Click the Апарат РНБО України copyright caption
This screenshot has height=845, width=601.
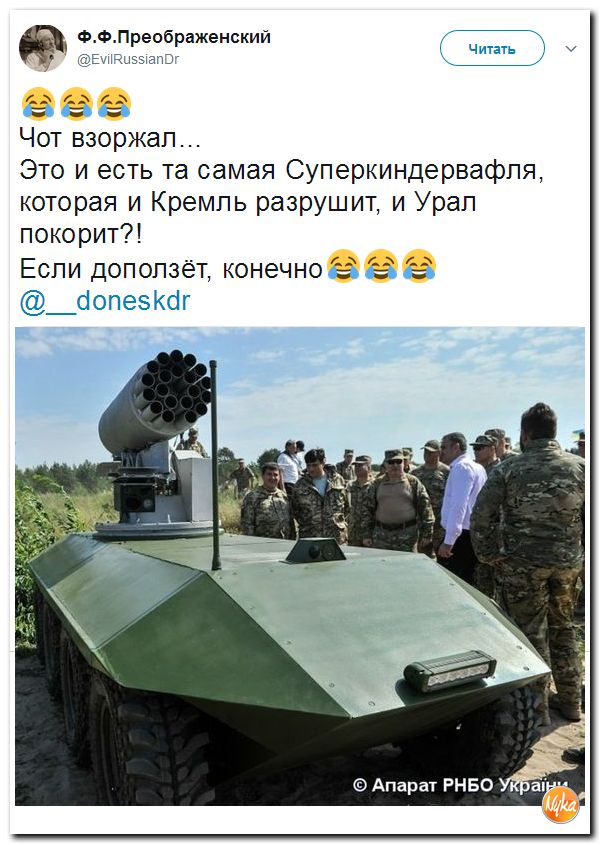coord(460,785)
